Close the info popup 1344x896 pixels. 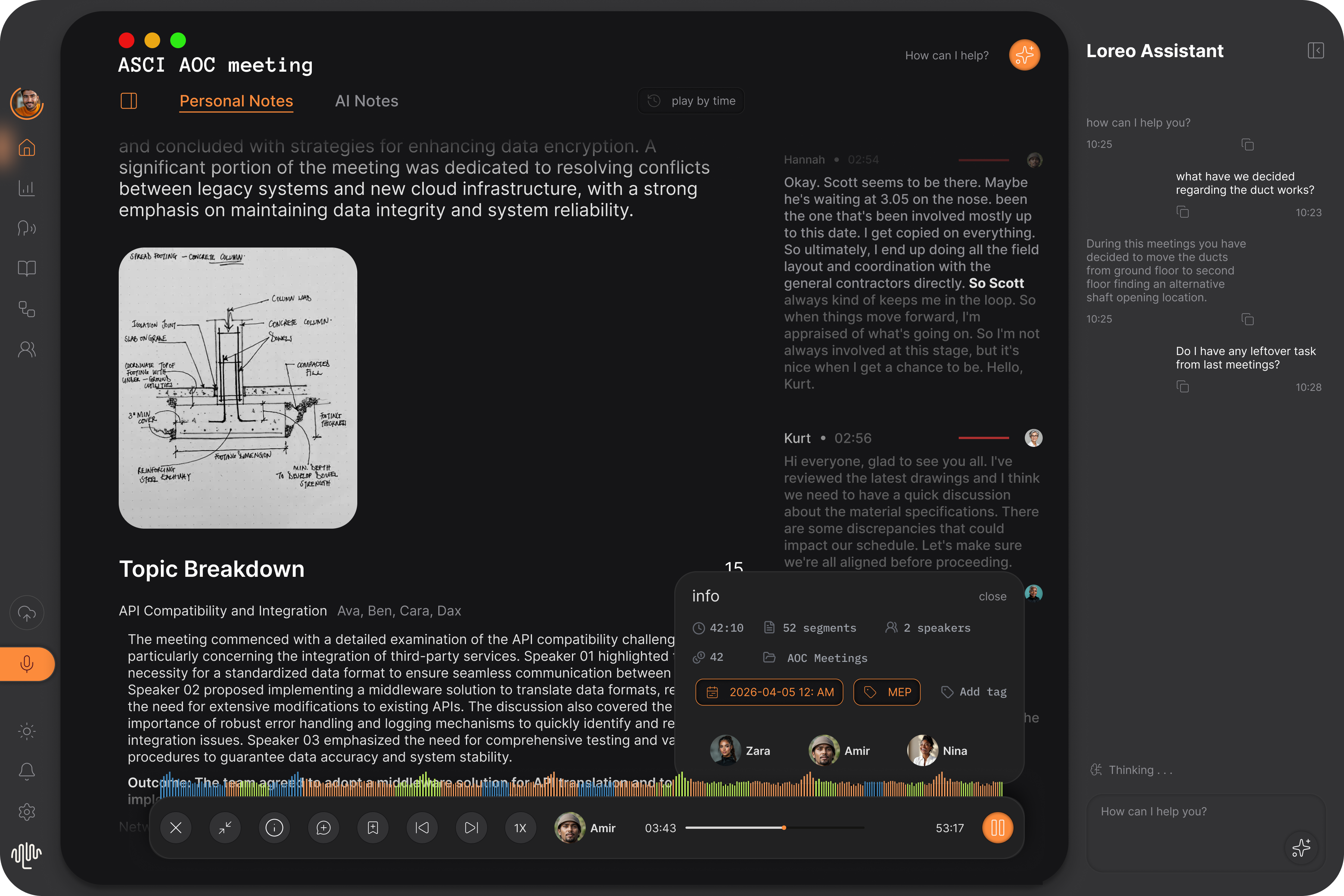pyautogui.click(x=993, y=597)
